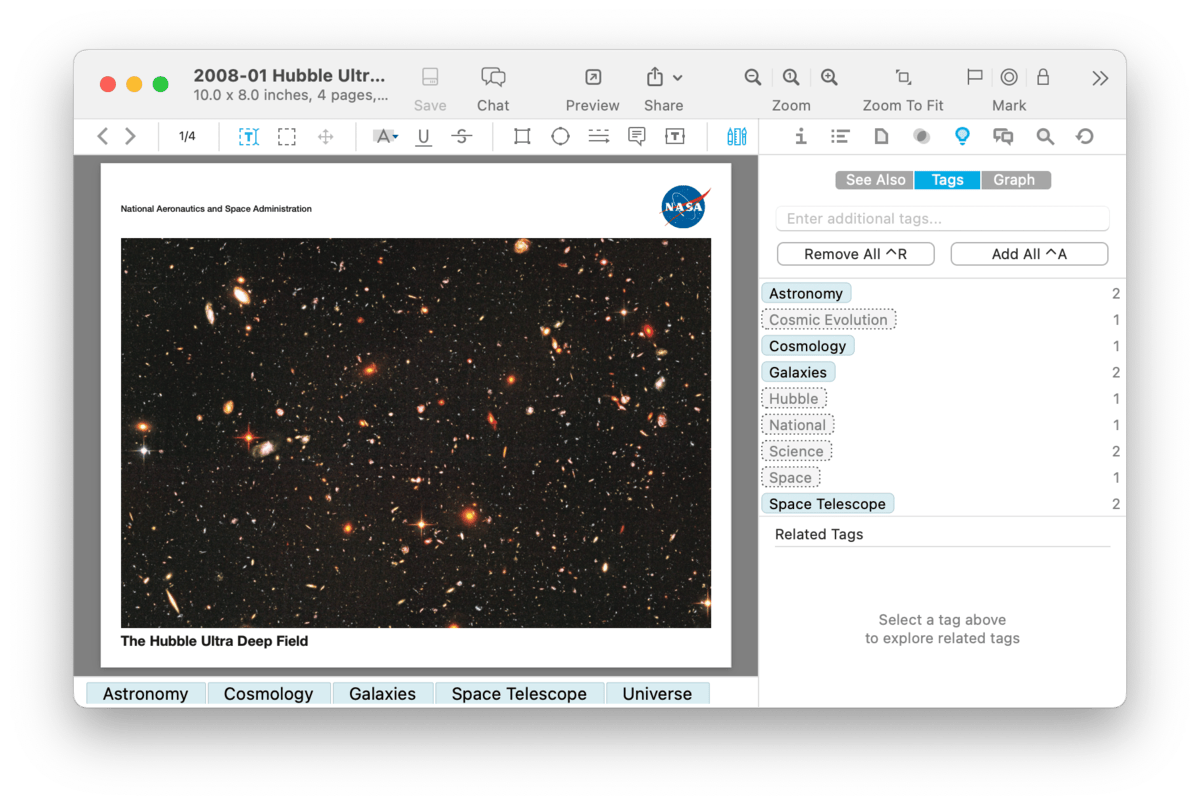Expand the Share menu chevron
This screenshot has height=805, width=1200.
pos(678,78)
